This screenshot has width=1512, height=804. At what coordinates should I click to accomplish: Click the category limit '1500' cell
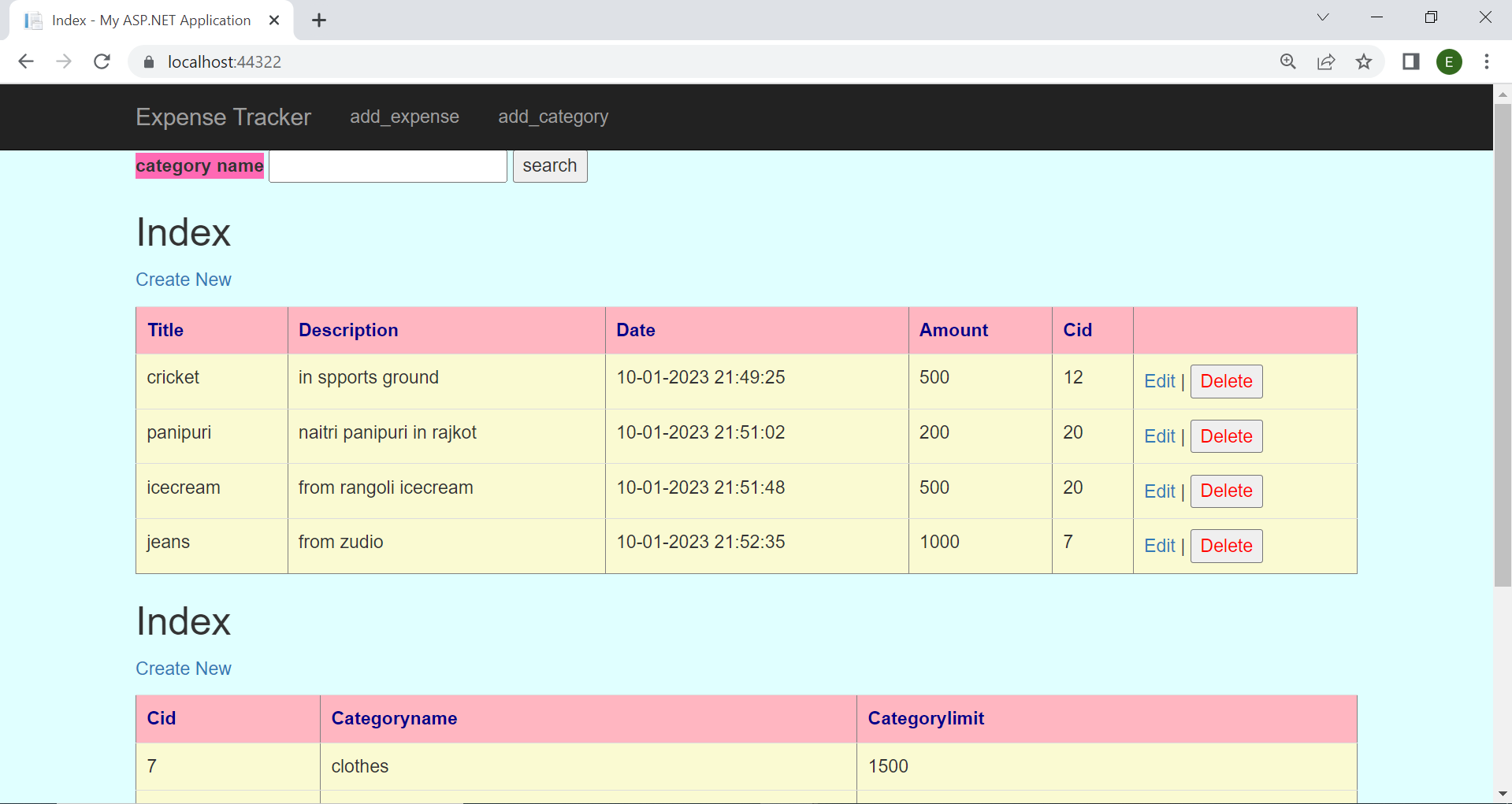(x=1107, y=766)
